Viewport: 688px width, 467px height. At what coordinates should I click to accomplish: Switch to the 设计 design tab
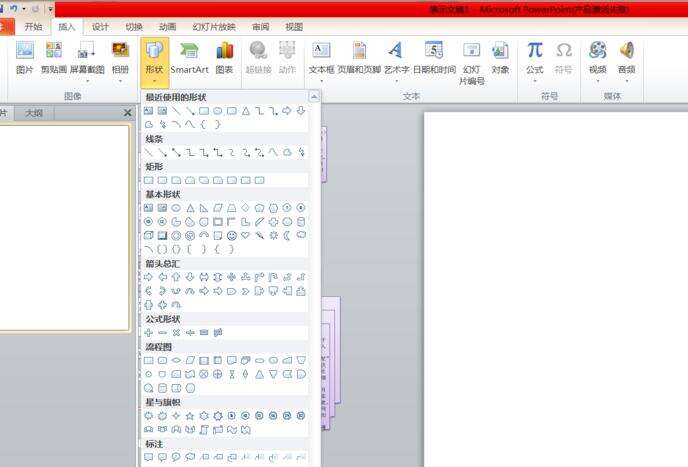[x=100, y=27]
